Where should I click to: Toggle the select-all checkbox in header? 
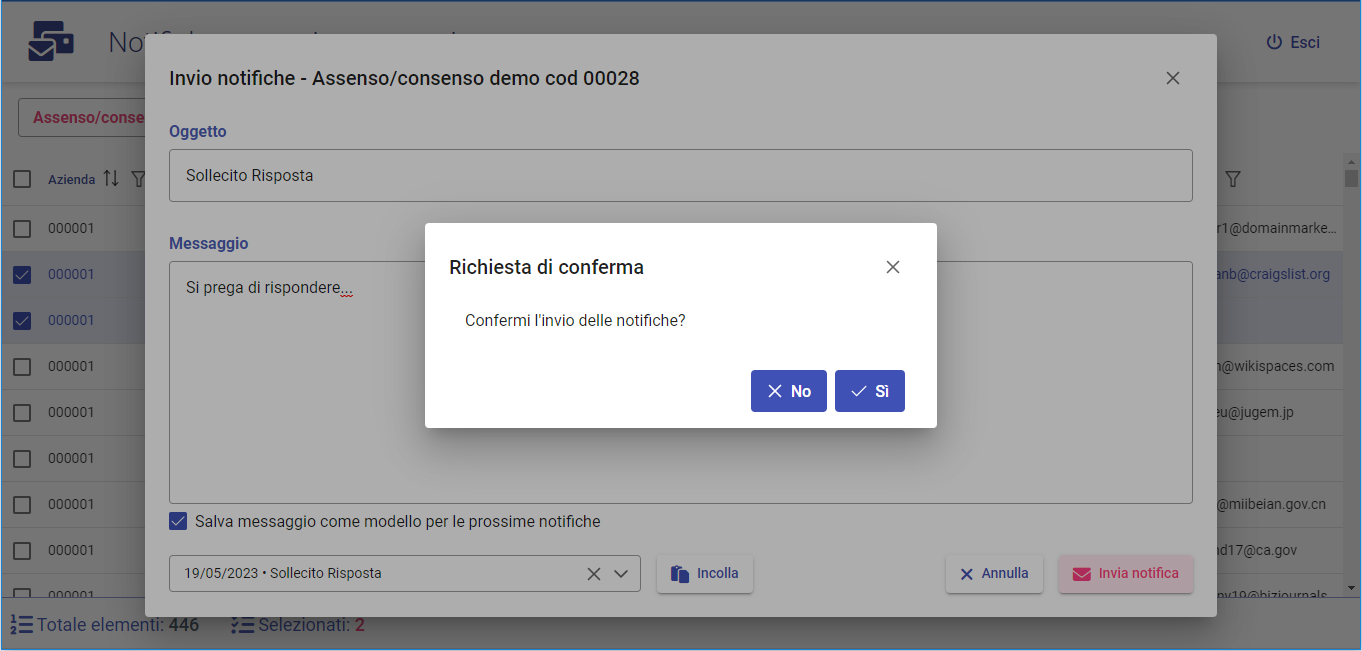tap(22, 179)
